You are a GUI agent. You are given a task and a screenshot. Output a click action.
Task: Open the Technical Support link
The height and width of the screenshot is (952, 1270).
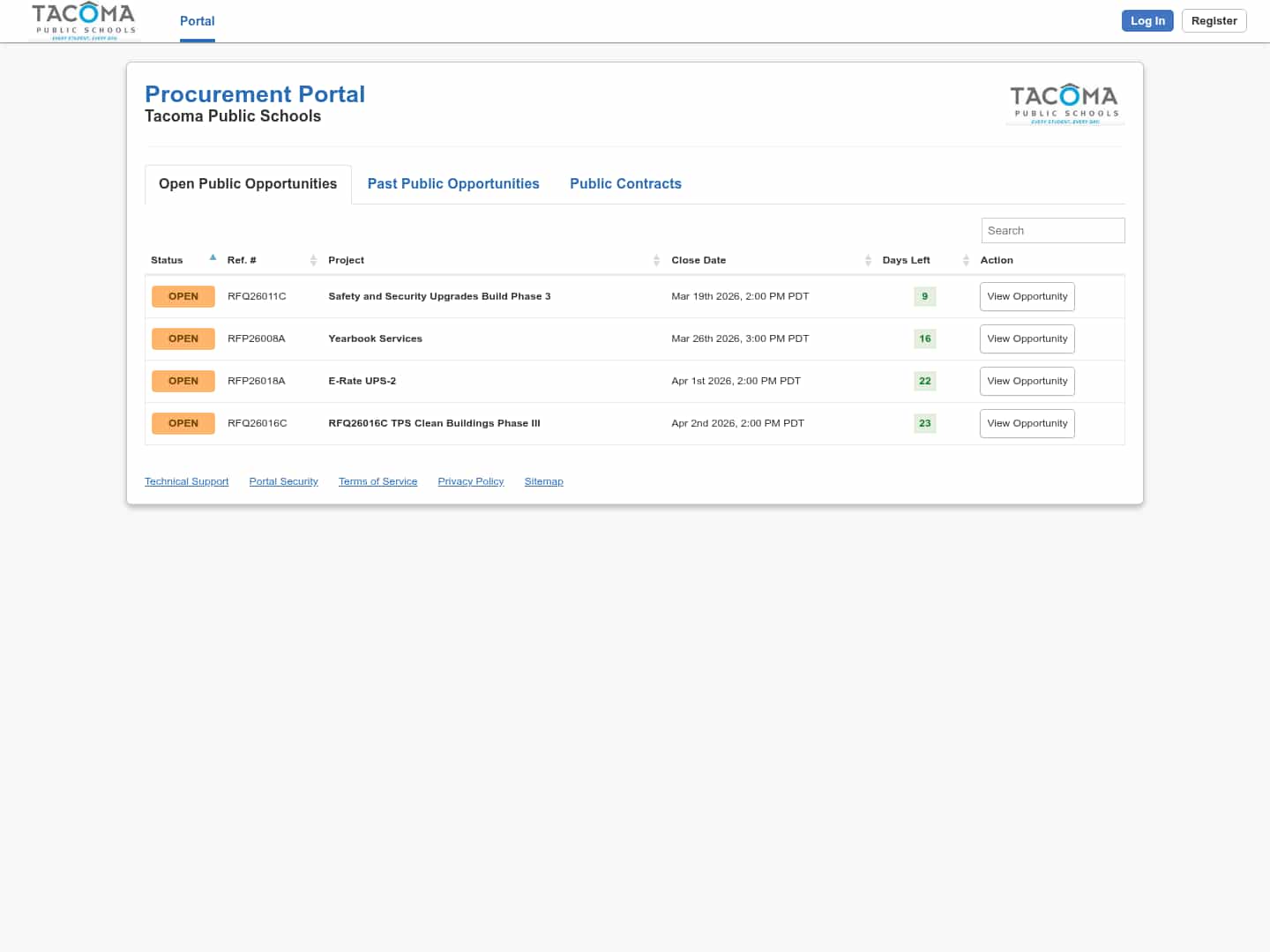coord(186,482)
